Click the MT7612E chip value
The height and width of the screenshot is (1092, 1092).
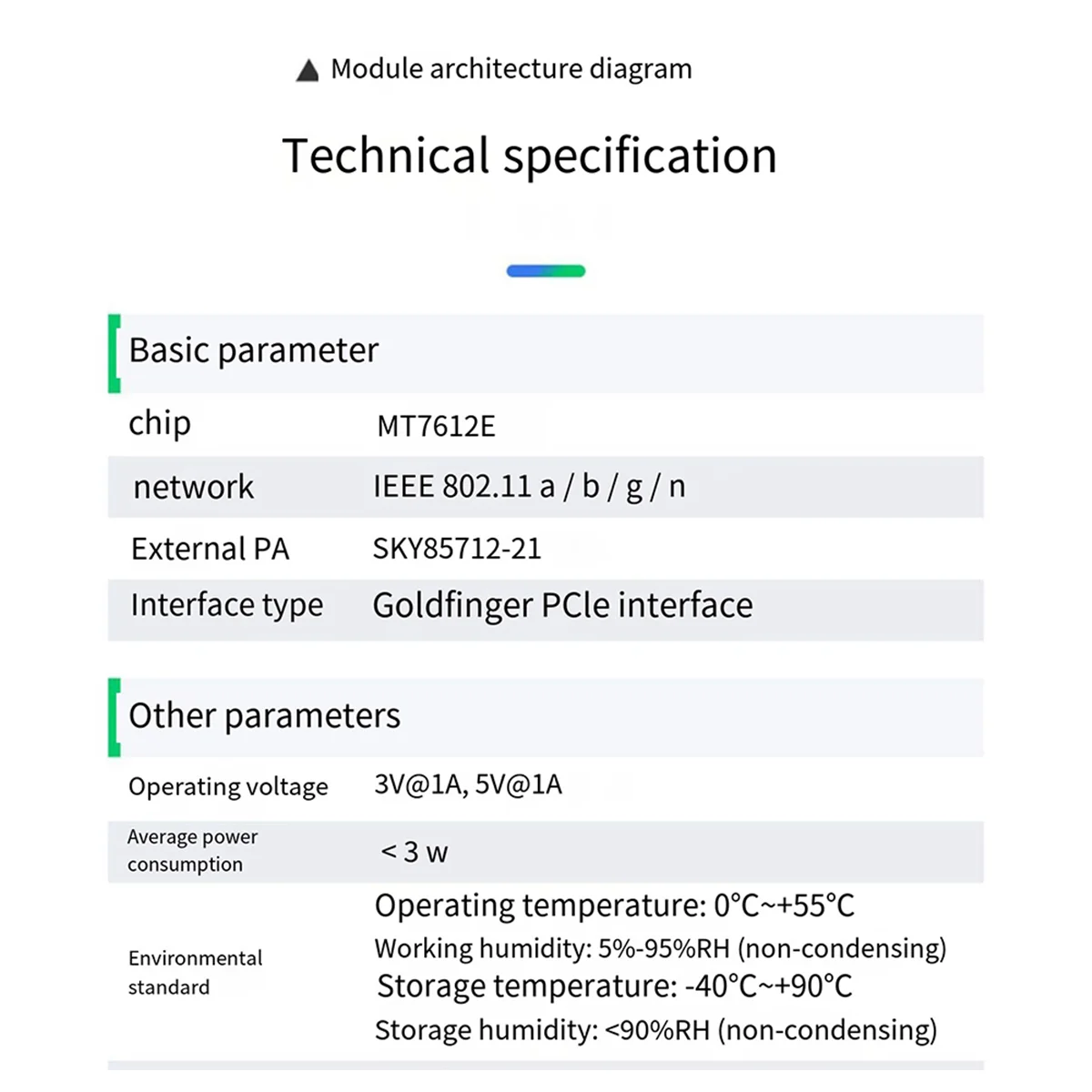436,426
